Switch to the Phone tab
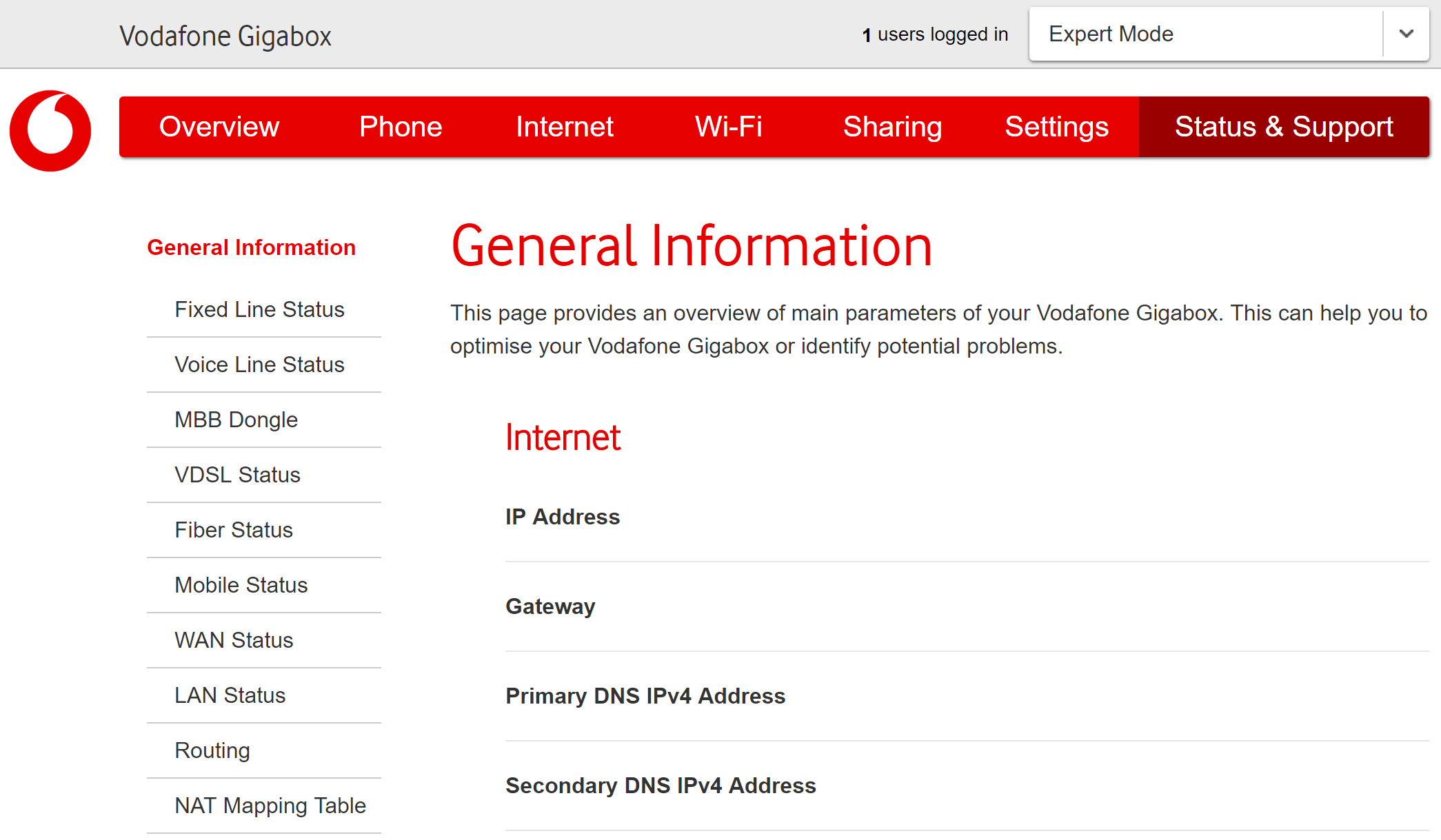Image resolution: width=1441 pixels, height=840 pixels. (x=401, y=127)
